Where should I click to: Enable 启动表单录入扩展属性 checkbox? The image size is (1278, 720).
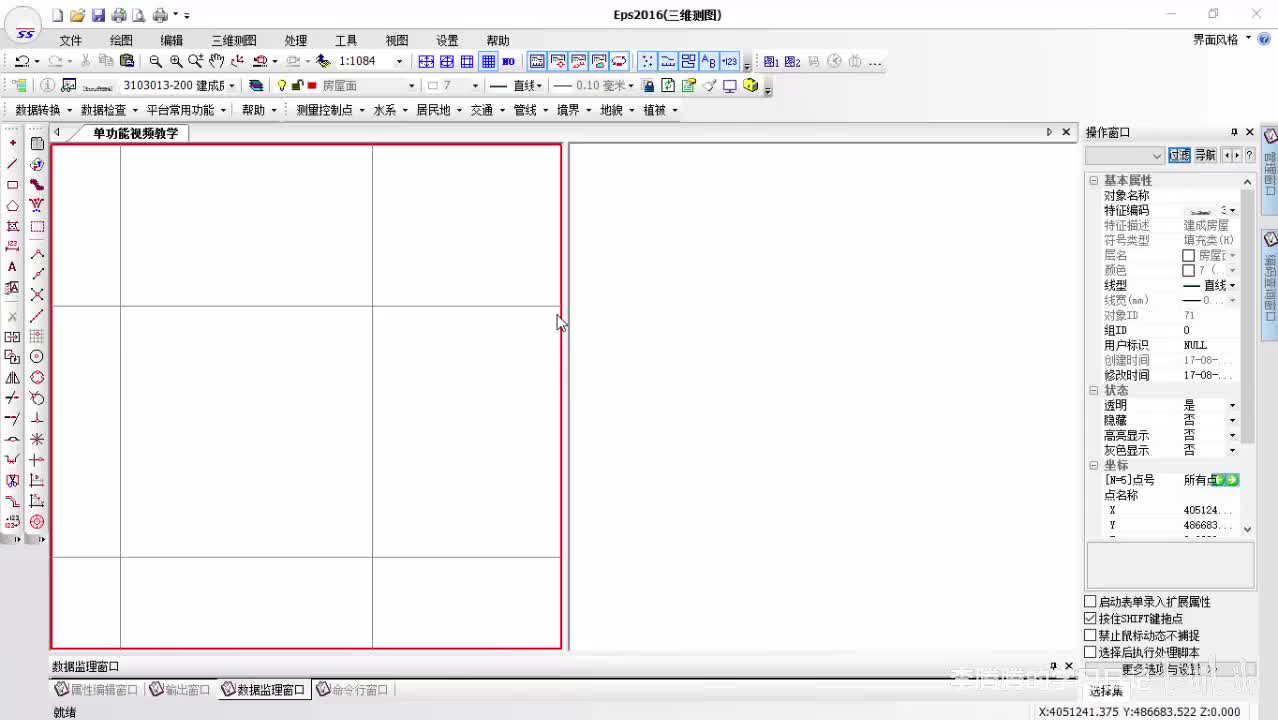coord(1091,602)
